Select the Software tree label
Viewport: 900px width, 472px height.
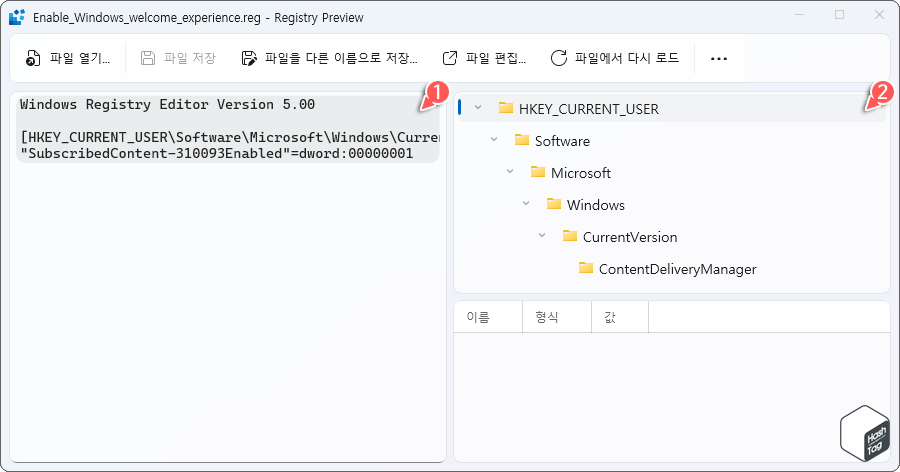pos(562,141)
